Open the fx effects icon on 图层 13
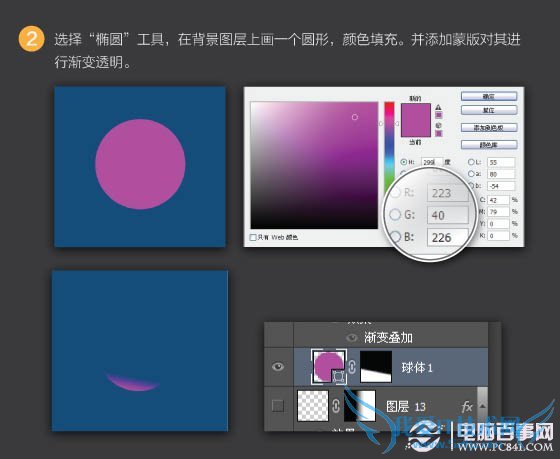 point(467,406)
